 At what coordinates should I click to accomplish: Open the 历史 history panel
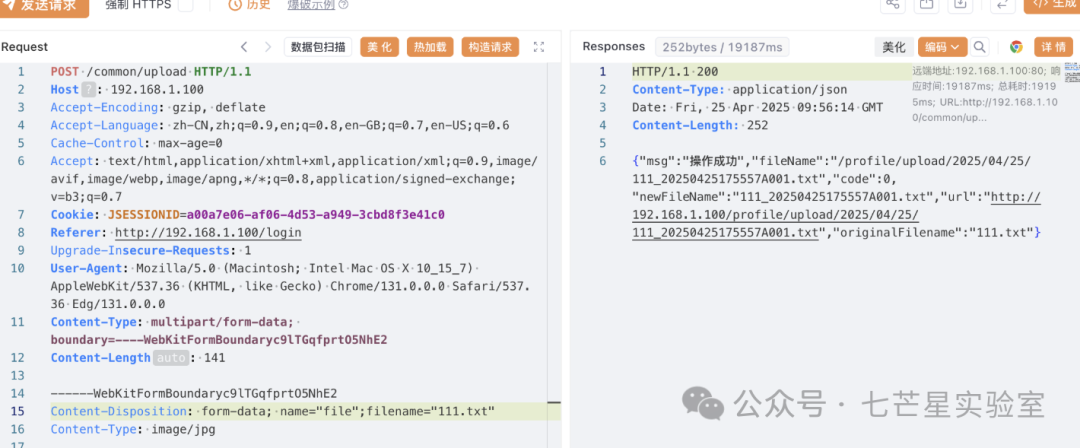(x=249, y=5)
